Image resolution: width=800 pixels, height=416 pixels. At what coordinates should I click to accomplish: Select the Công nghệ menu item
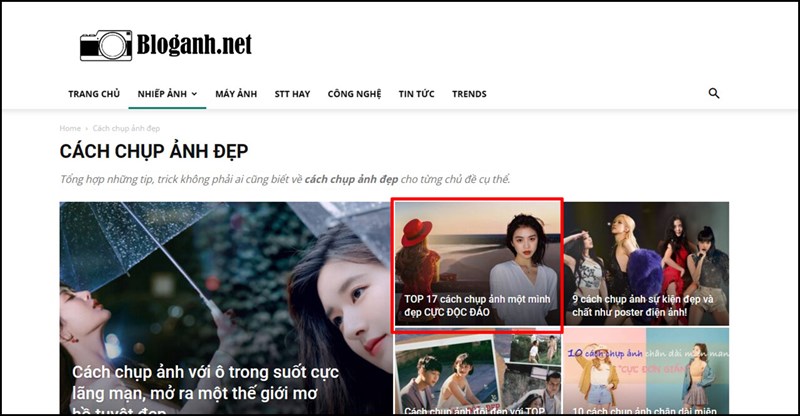(355, 94)
